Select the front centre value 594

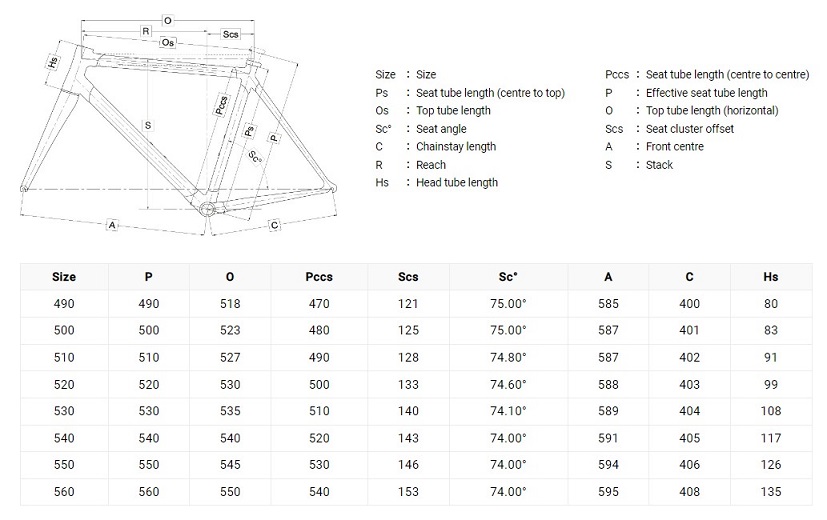click(x=609, y=465)
